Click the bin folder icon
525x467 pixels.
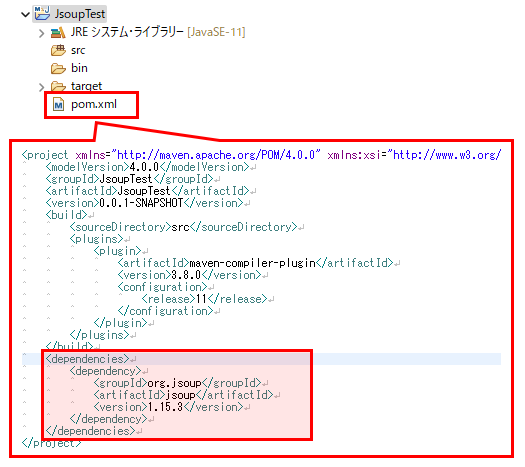(58, 68)
